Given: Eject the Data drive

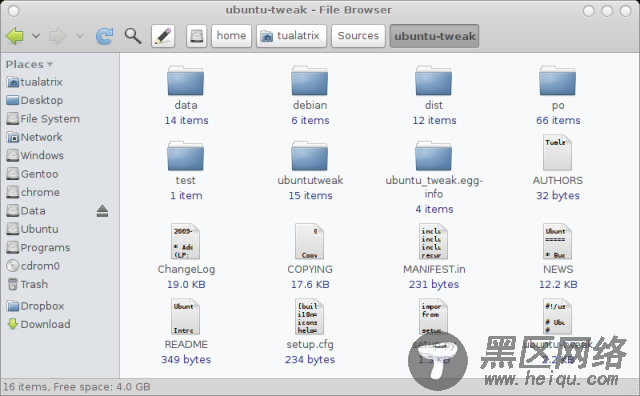Looking at the screenshot, I should [x=102, y=211].
